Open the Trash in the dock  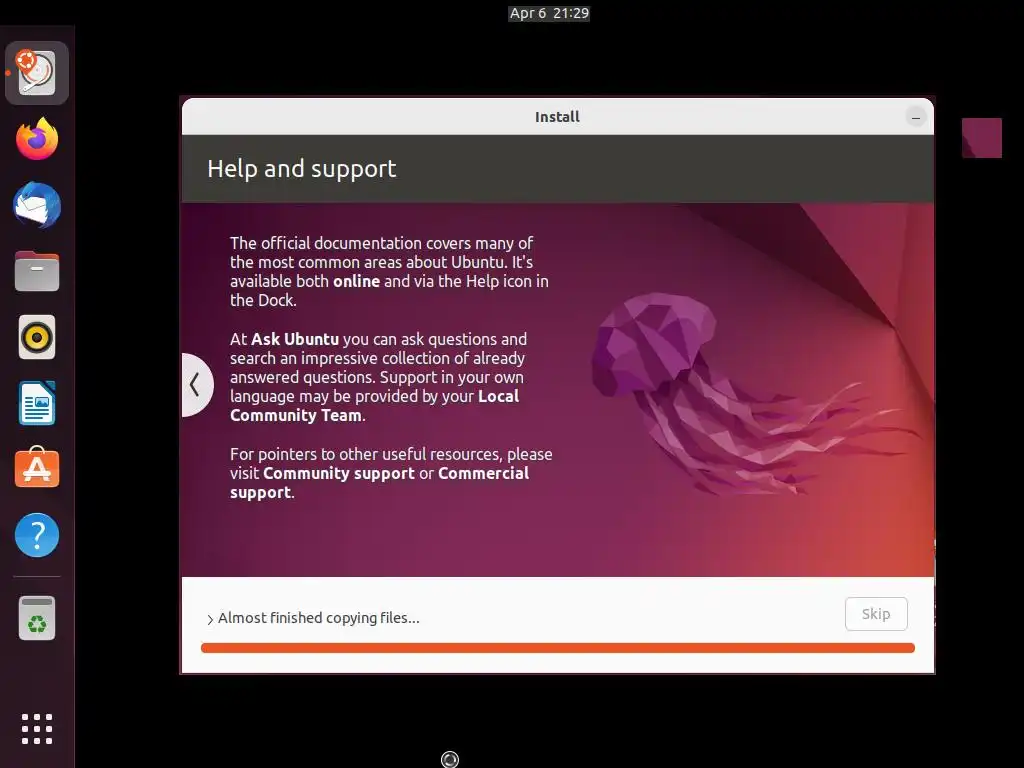[x=37, y=618]
